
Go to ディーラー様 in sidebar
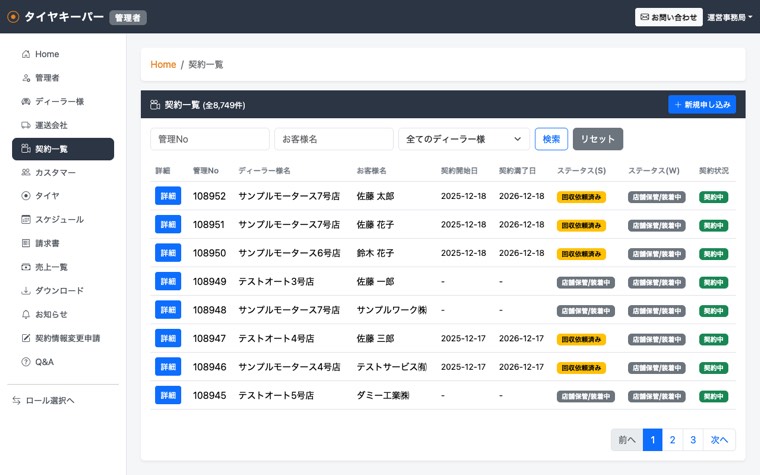[x=63, y=101]
